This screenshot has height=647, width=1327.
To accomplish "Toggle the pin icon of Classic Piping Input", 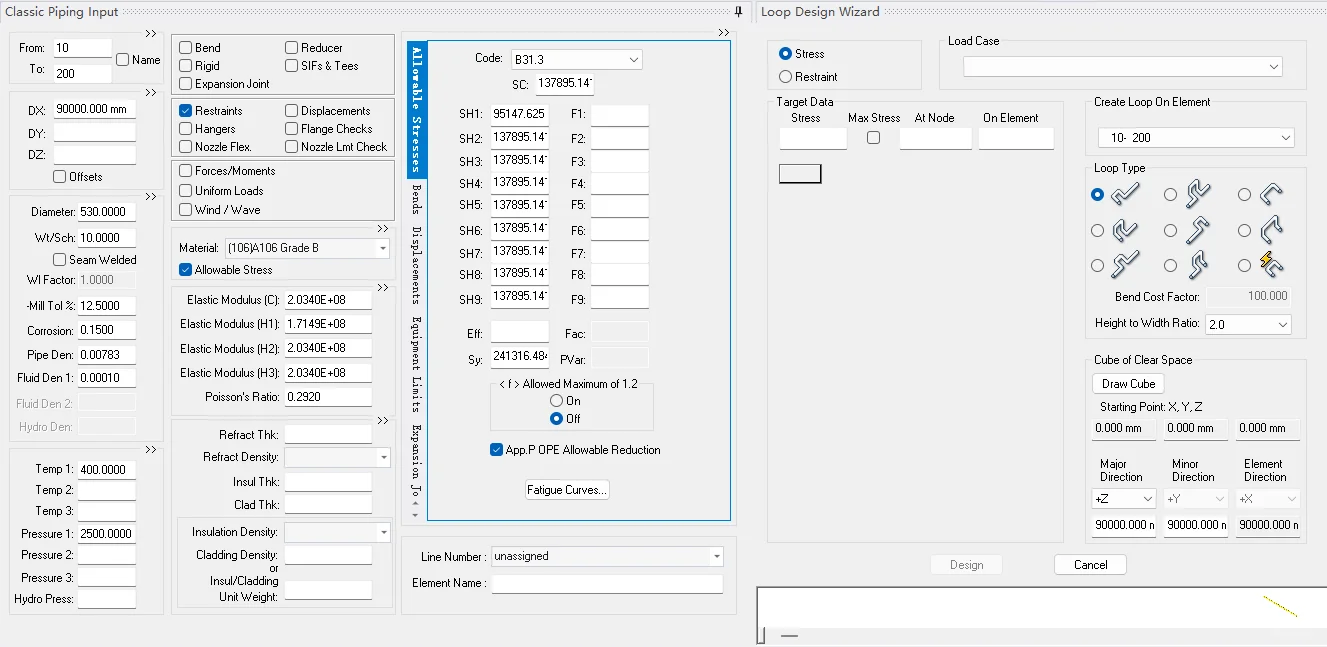I will [x=738, y=12].
